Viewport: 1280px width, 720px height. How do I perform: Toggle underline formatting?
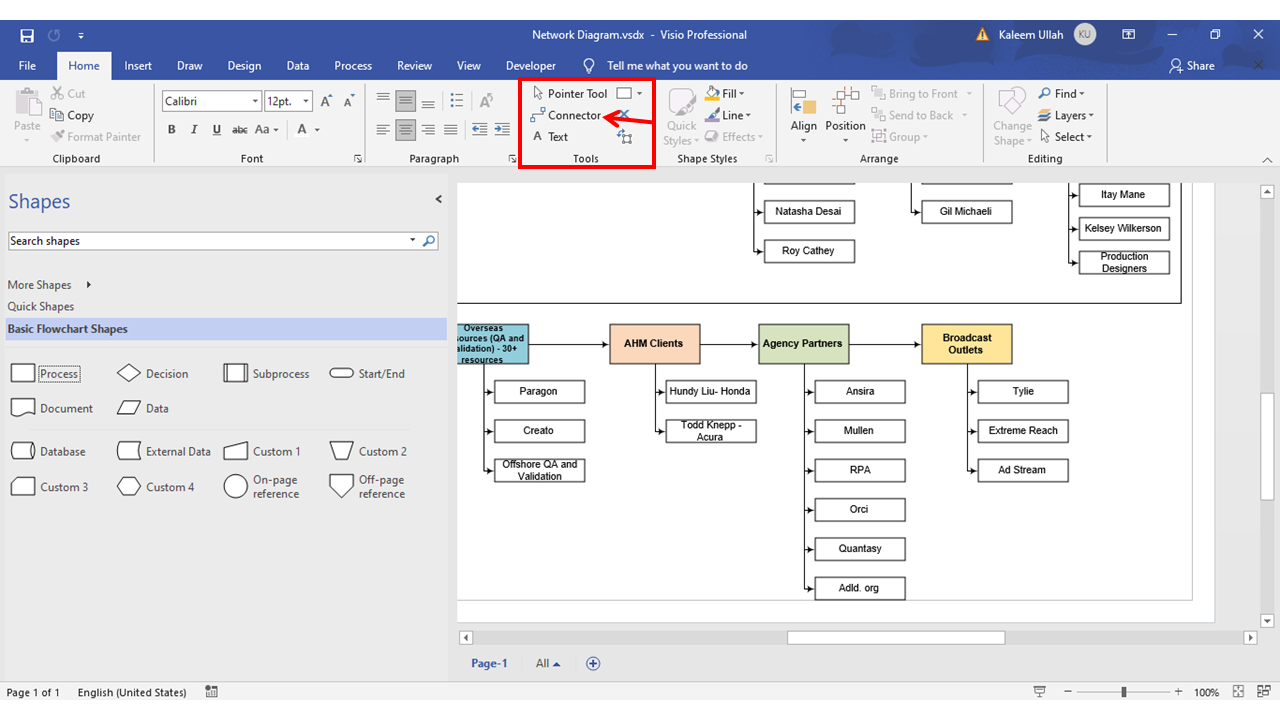point(216,129)
